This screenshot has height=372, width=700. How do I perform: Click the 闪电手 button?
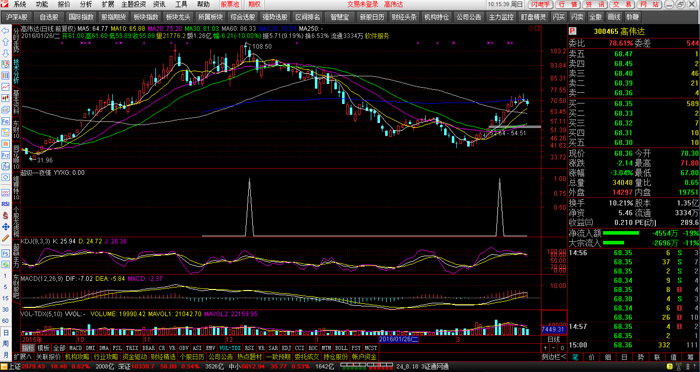[x=542, y=4]
